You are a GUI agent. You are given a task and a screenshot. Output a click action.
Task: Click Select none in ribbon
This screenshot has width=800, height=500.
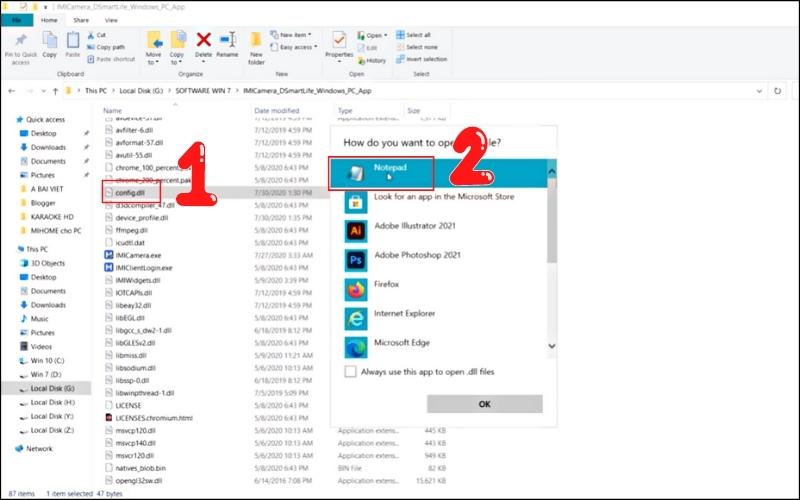pyautogui.click(x=417, y=47)
